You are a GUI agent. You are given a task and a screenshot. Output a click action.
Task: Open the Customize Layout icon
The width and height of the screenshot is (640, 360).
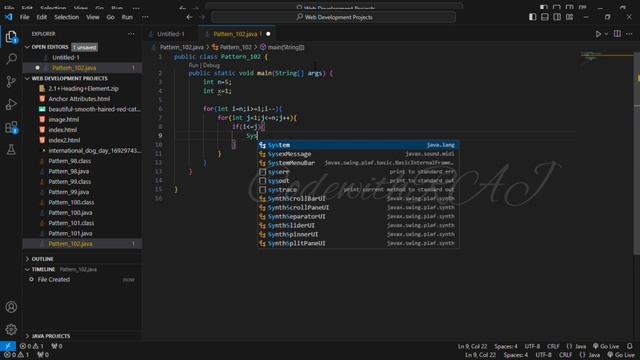569,17
